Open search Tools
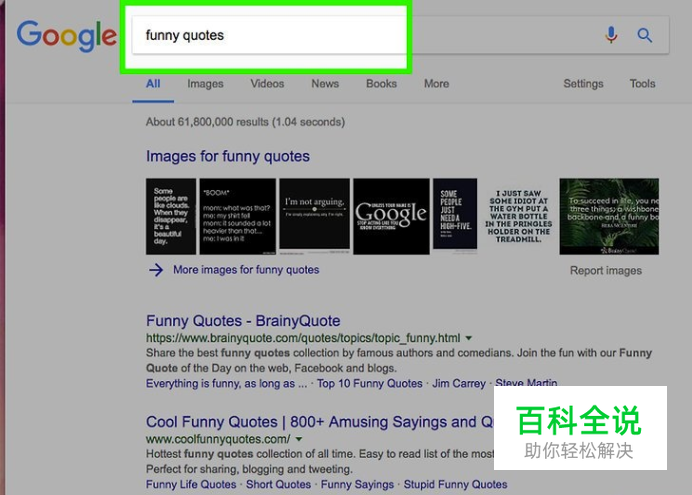692x495 pixels. [x=642, y=83]
